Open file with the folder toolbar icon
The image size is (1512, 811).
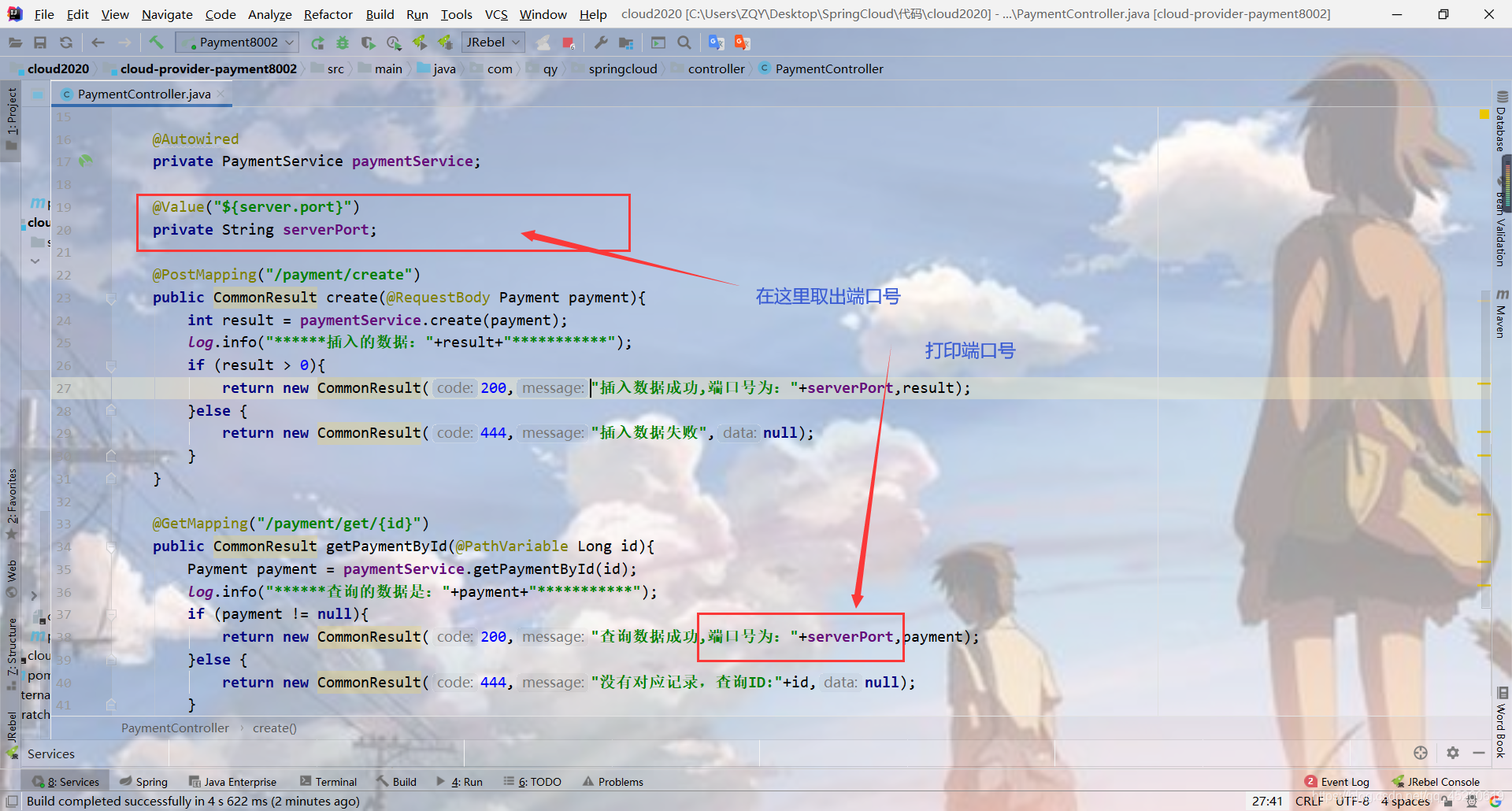tap(15, 43)
